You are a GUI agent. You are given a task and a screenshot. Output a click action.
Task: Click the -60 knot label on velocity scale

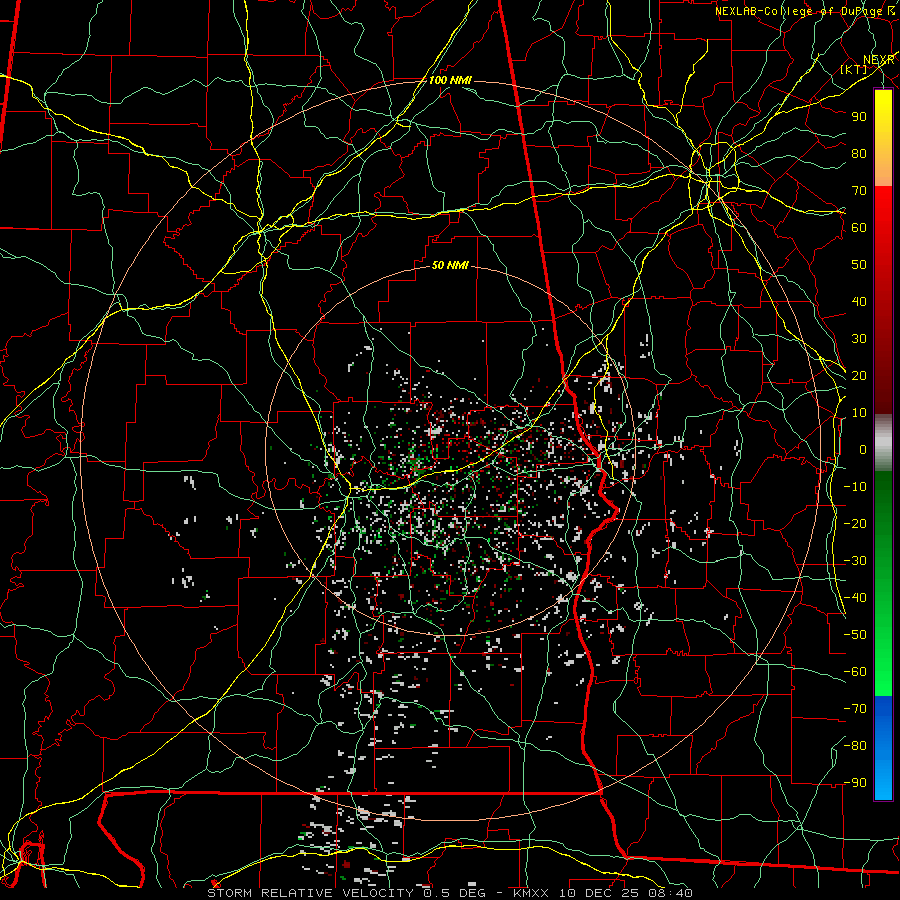tap(855, 672)
